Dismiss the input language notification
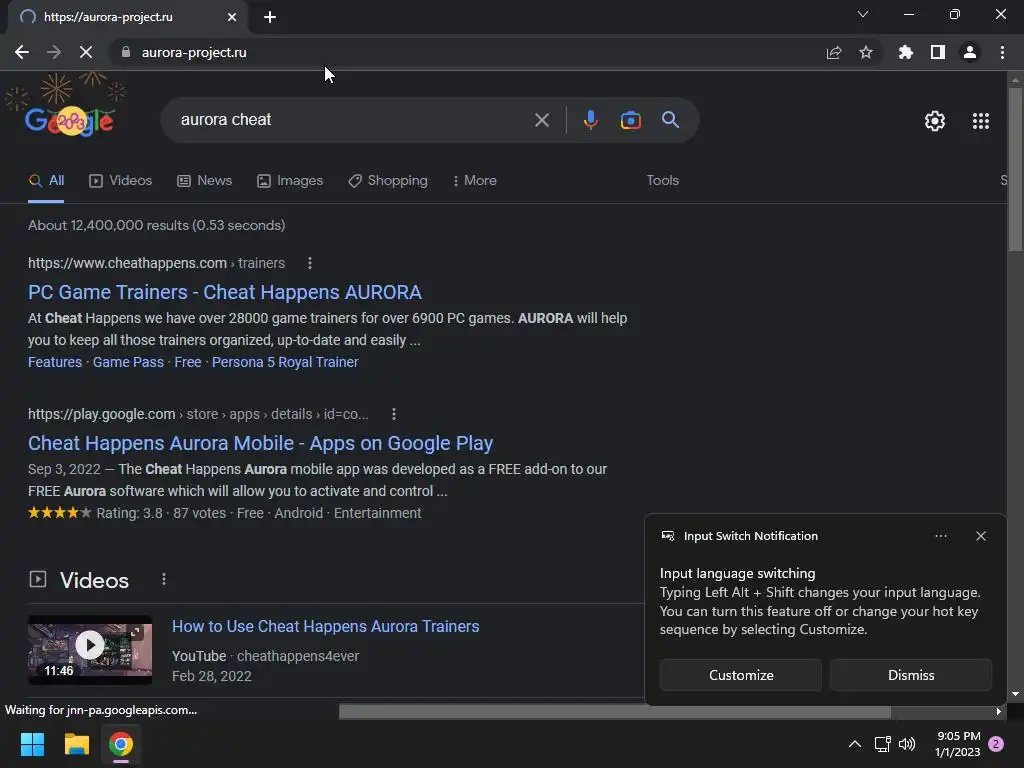This screenshot has width=1024, height=768. (x=910, y=675)
